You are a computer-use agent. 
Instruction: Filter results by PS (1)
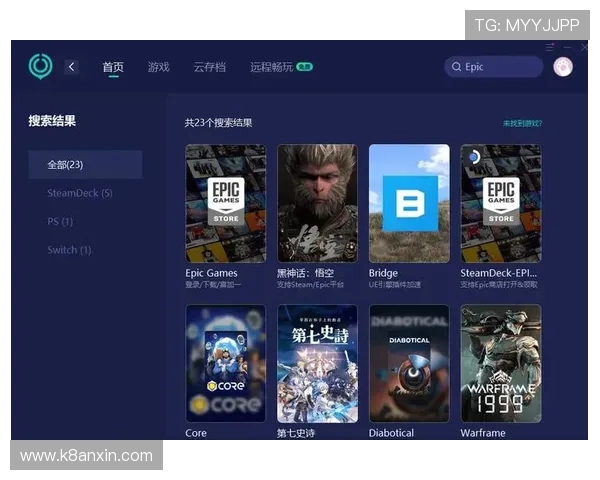[x=60, y=221]
